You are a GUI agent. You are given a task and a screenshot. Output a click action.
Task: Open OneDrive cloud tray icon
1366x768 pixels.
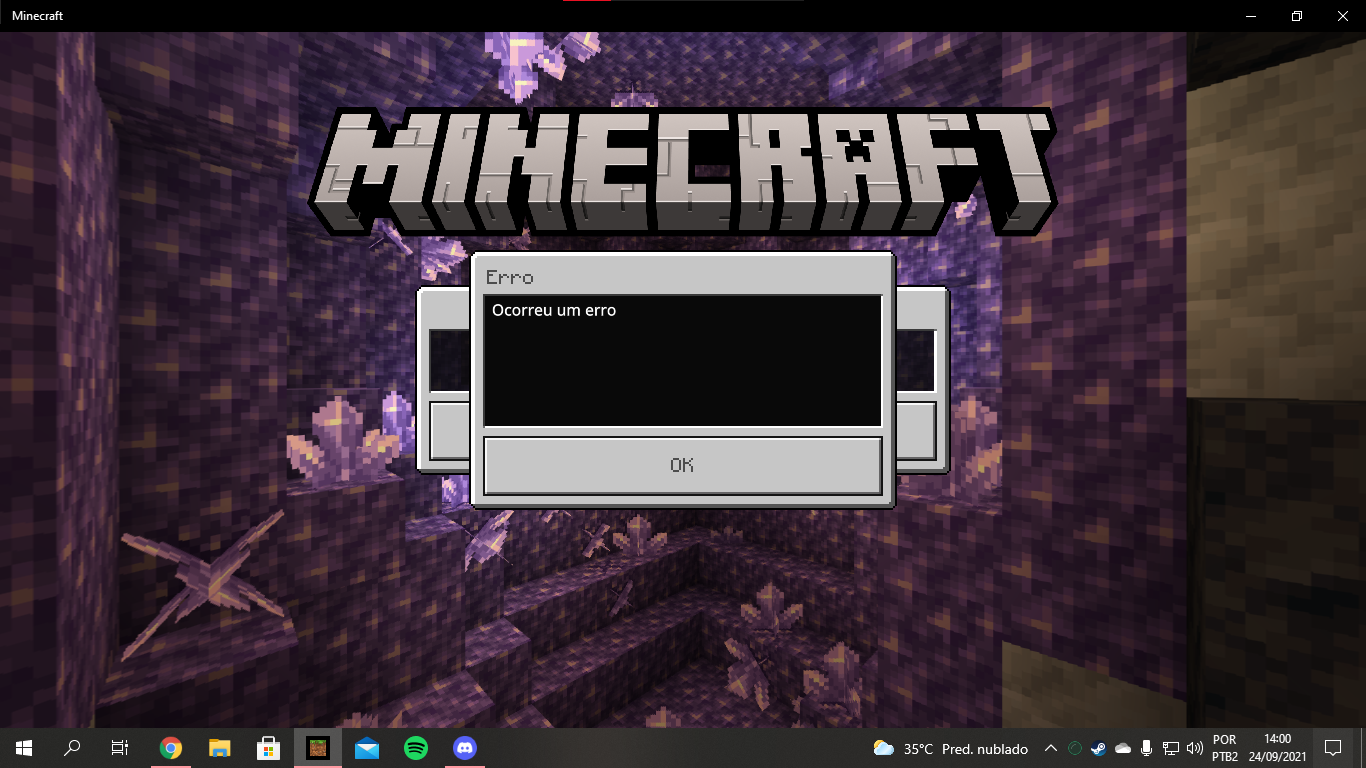[x=1122, y=748]
